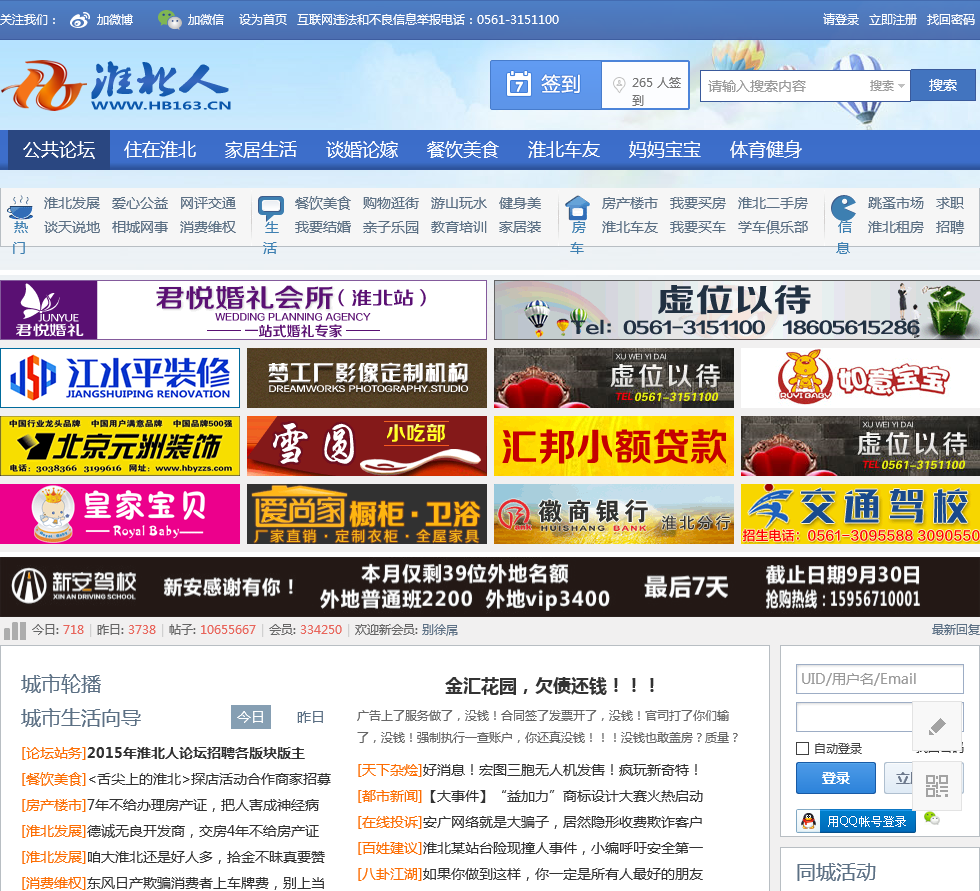
Task: Open post 2015年淮北人论坛招聘各版块版主
Action: tap(196, 753)
